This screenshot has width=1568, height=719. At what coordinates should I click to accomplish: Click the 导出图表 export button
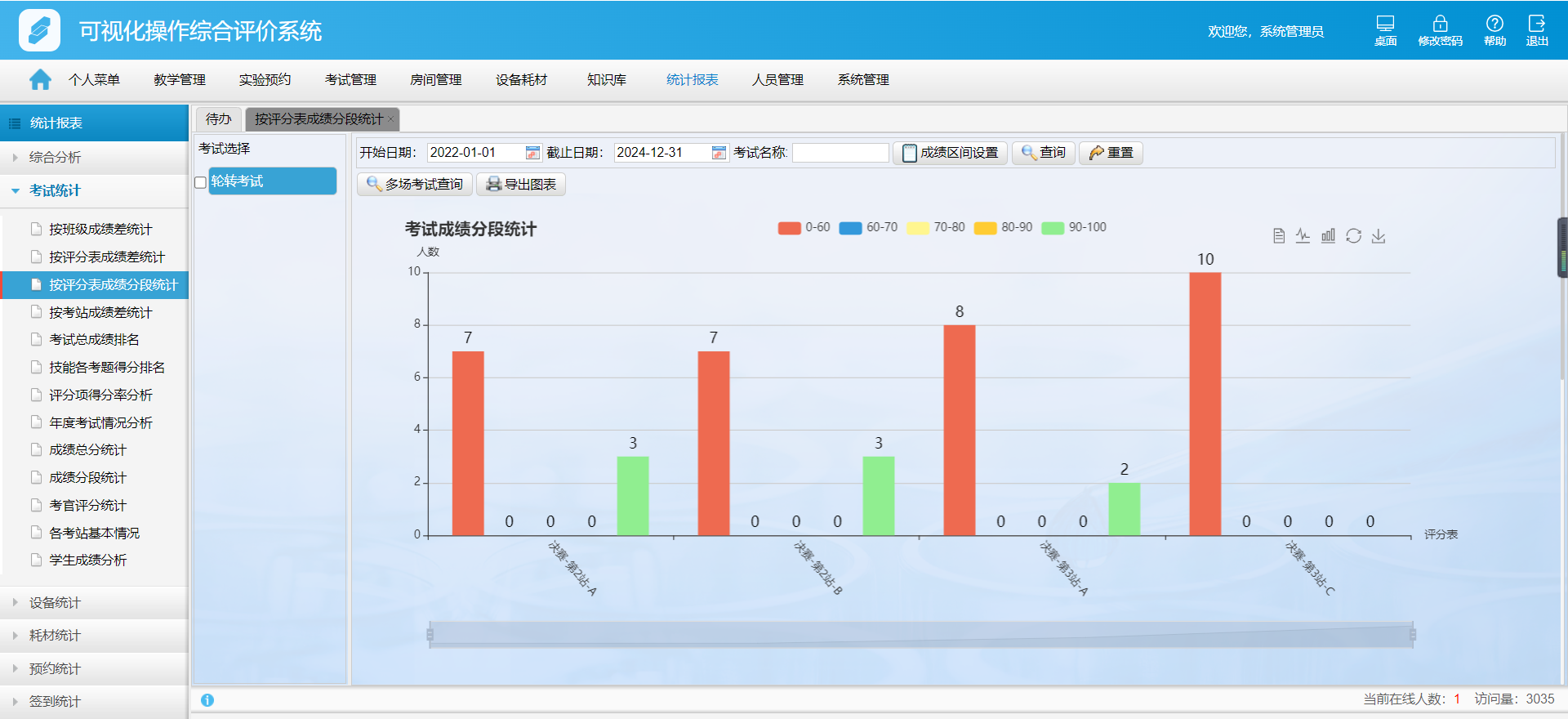[x=521, y=185]
